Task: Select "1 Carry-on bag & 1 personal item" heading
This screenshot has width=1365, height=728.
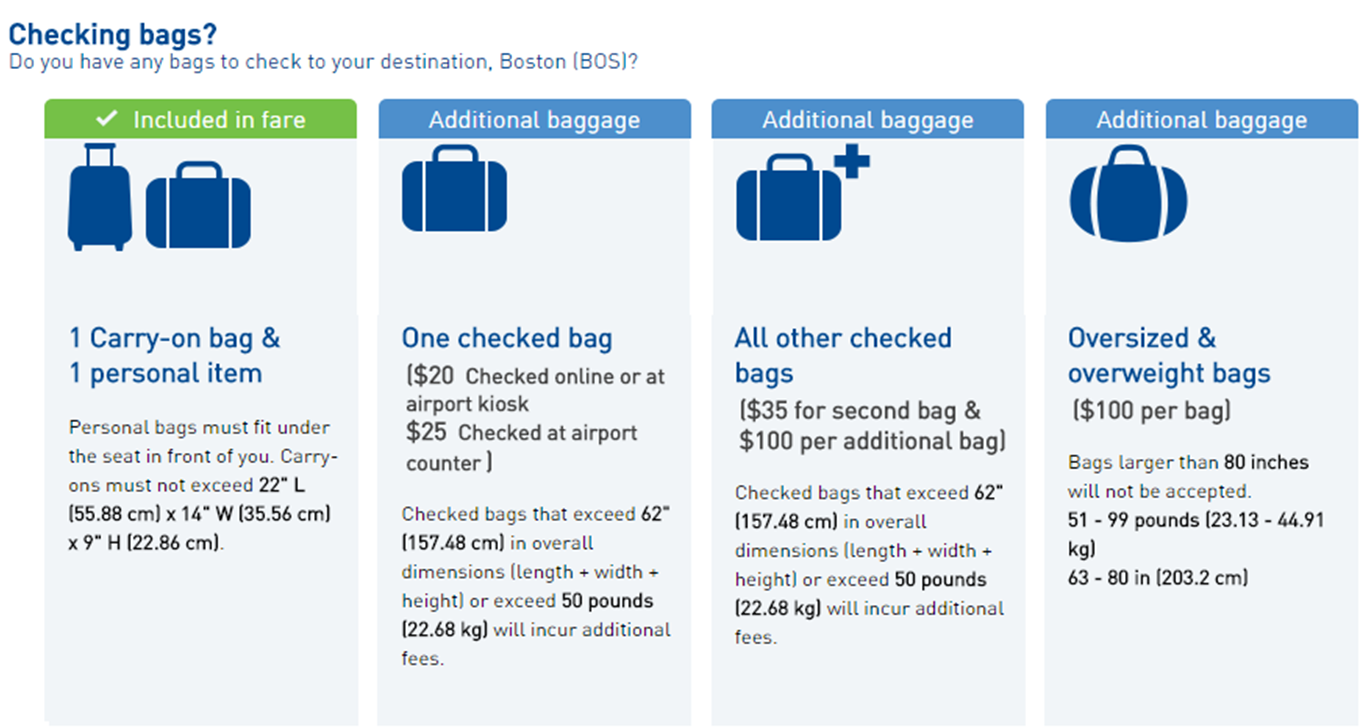Action: click(174, 355)
